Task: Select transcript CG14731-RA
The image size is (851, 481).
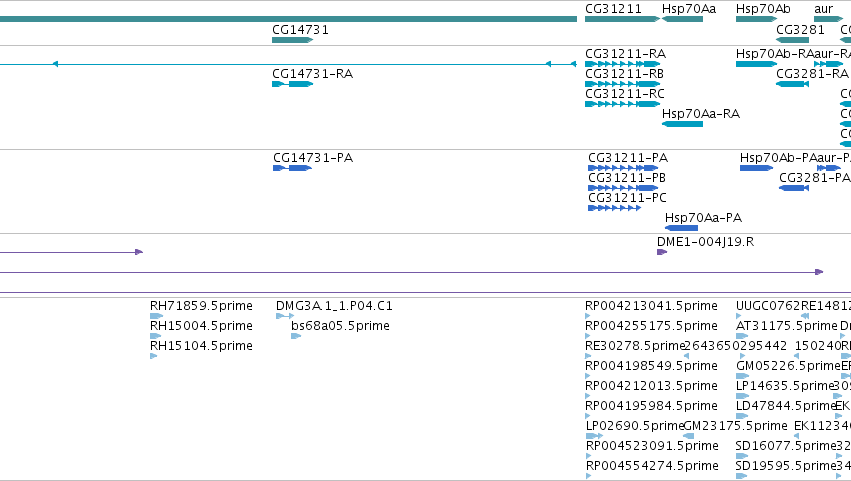Action: 293,84
